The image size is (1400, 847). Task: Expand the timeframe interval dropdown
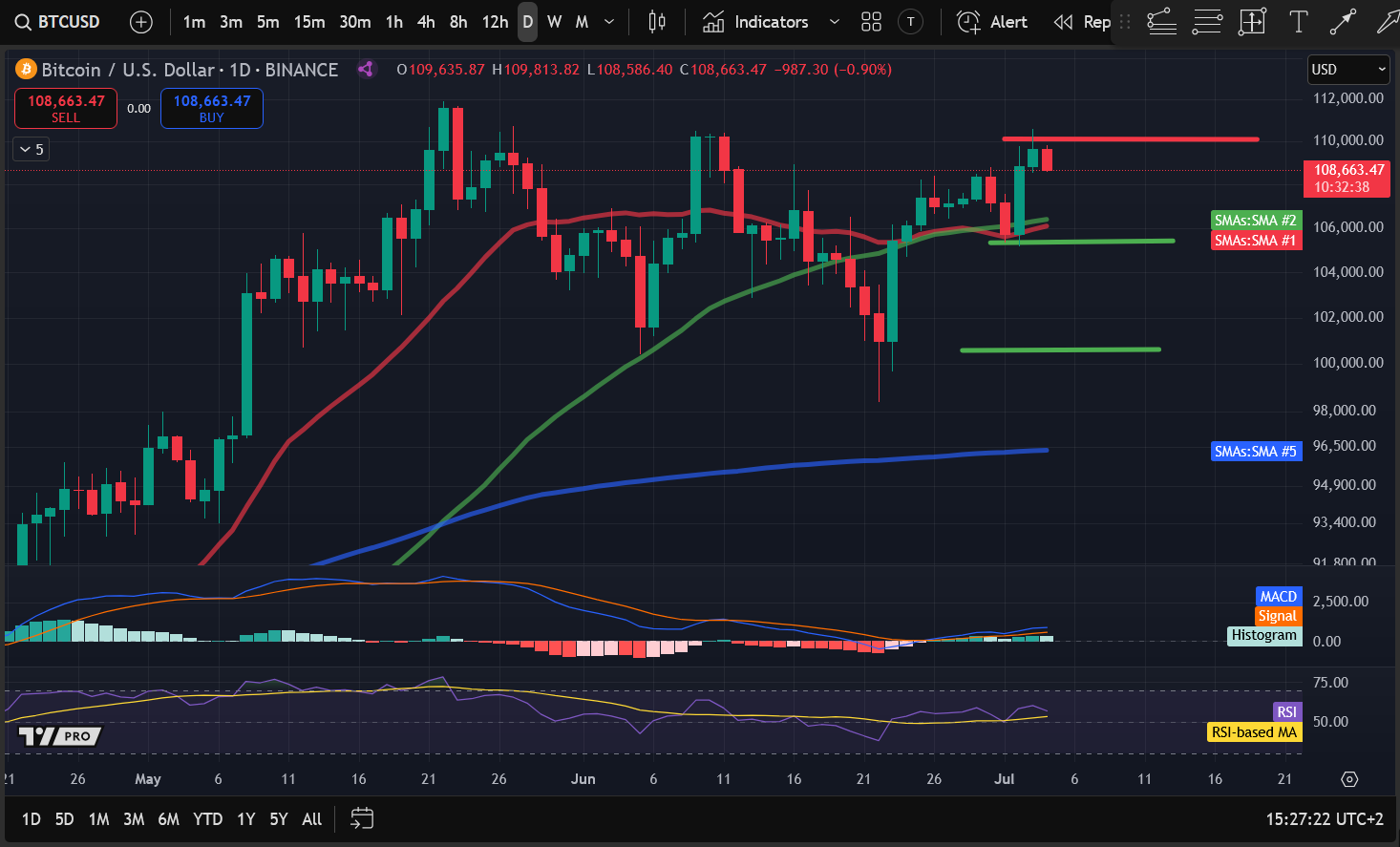tap(609, 22)
